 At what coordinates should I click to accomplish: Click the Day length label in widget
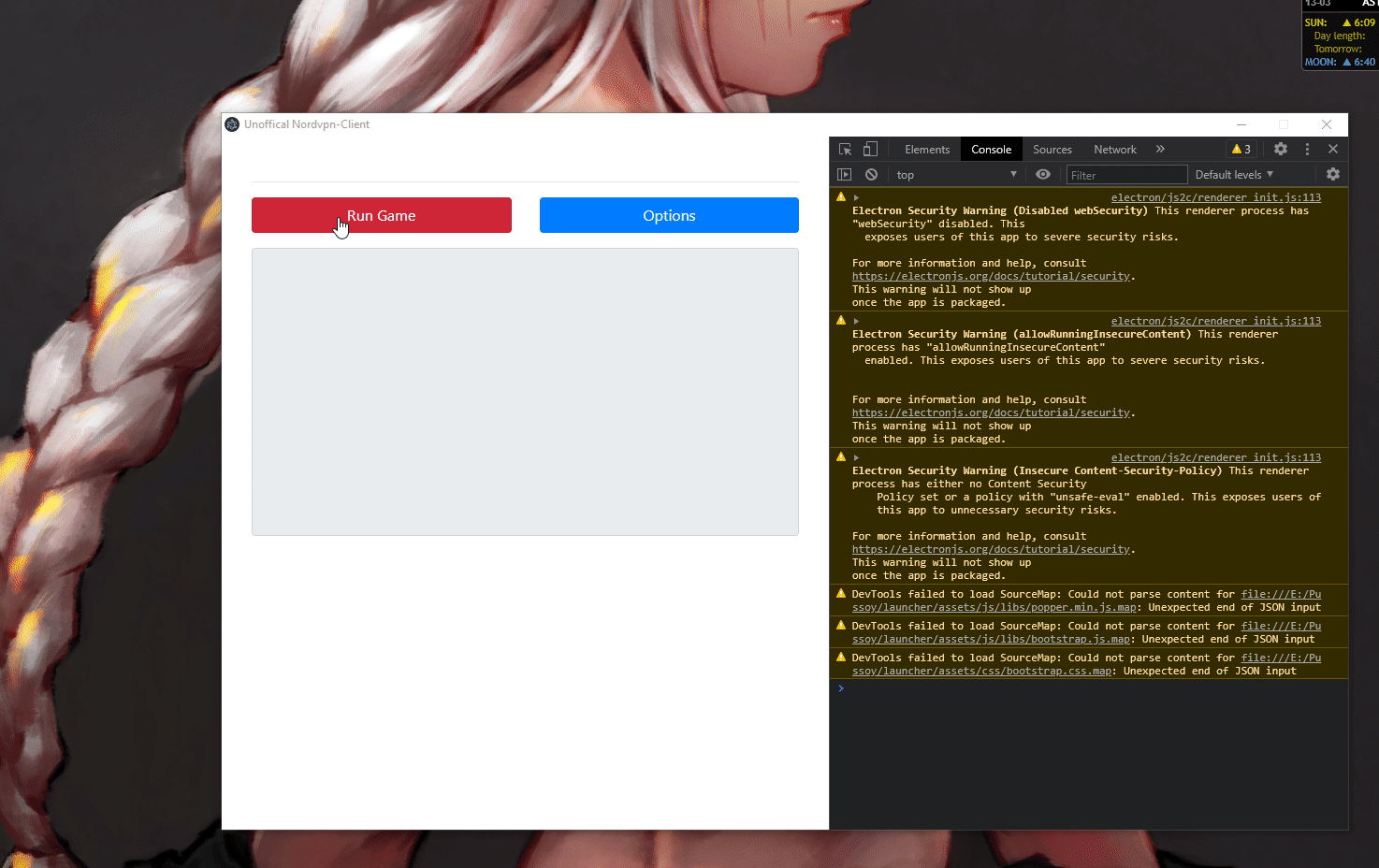pos(1340,36)
